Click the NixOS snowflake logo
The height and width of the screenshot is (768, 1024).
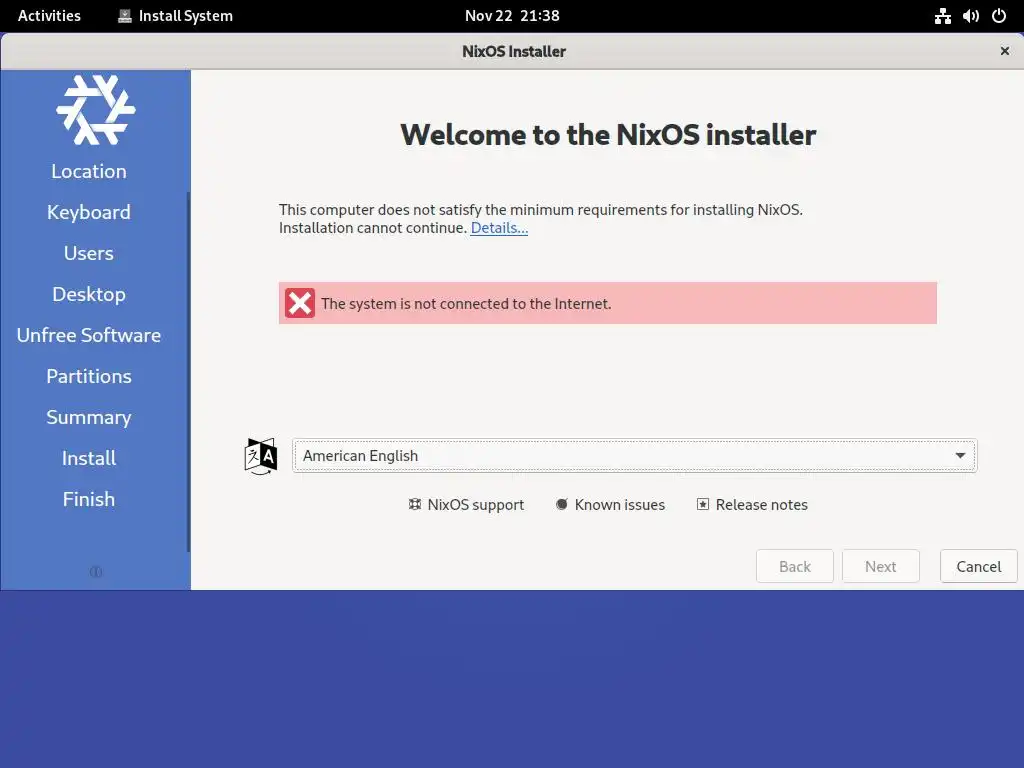click(x=95, y=109)
